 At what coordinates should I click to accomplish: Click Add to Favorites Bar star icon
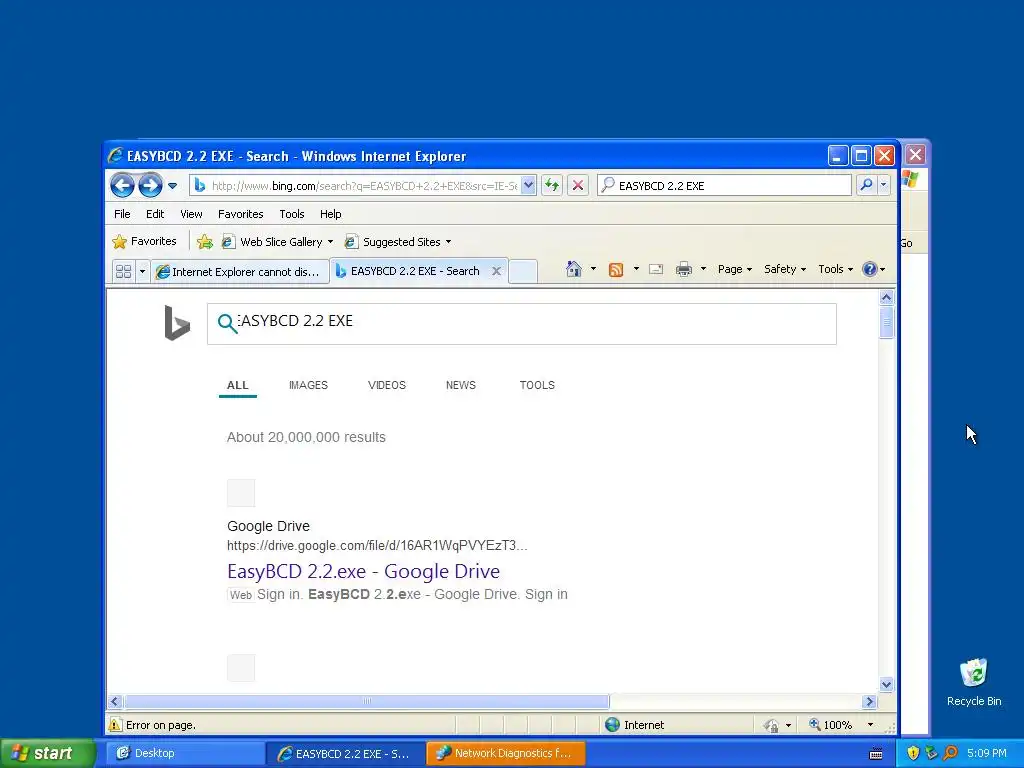click(x=204, y=242)
